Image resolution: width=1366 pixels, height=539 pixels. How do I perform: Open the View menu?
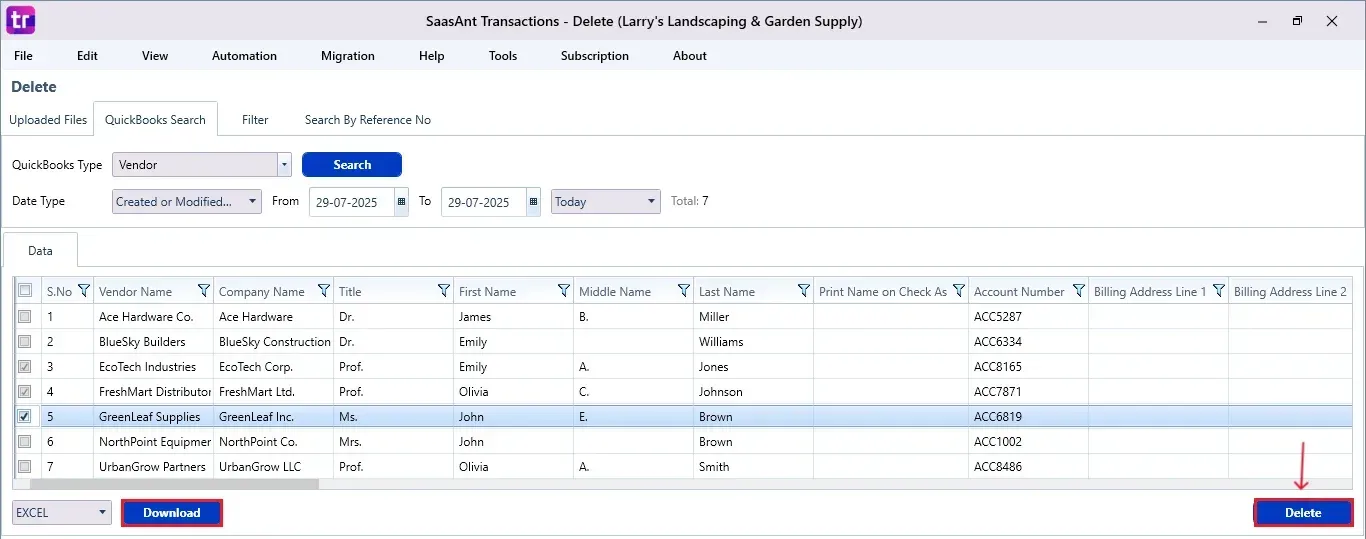pyautogui.click(x=155, y=56)
